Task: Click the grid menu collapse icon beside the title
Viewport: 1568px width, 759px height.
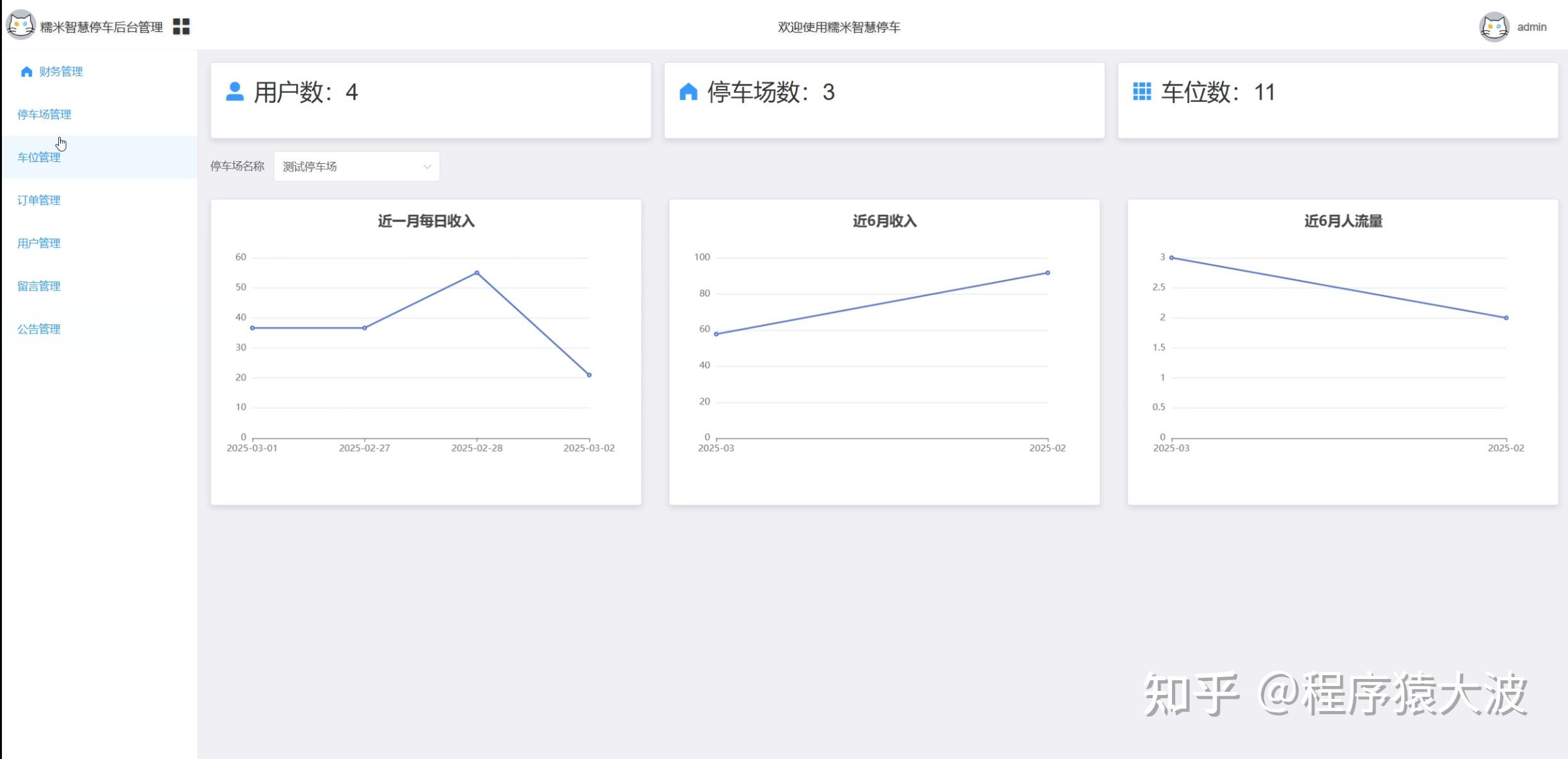Action: tap(182, 26)
